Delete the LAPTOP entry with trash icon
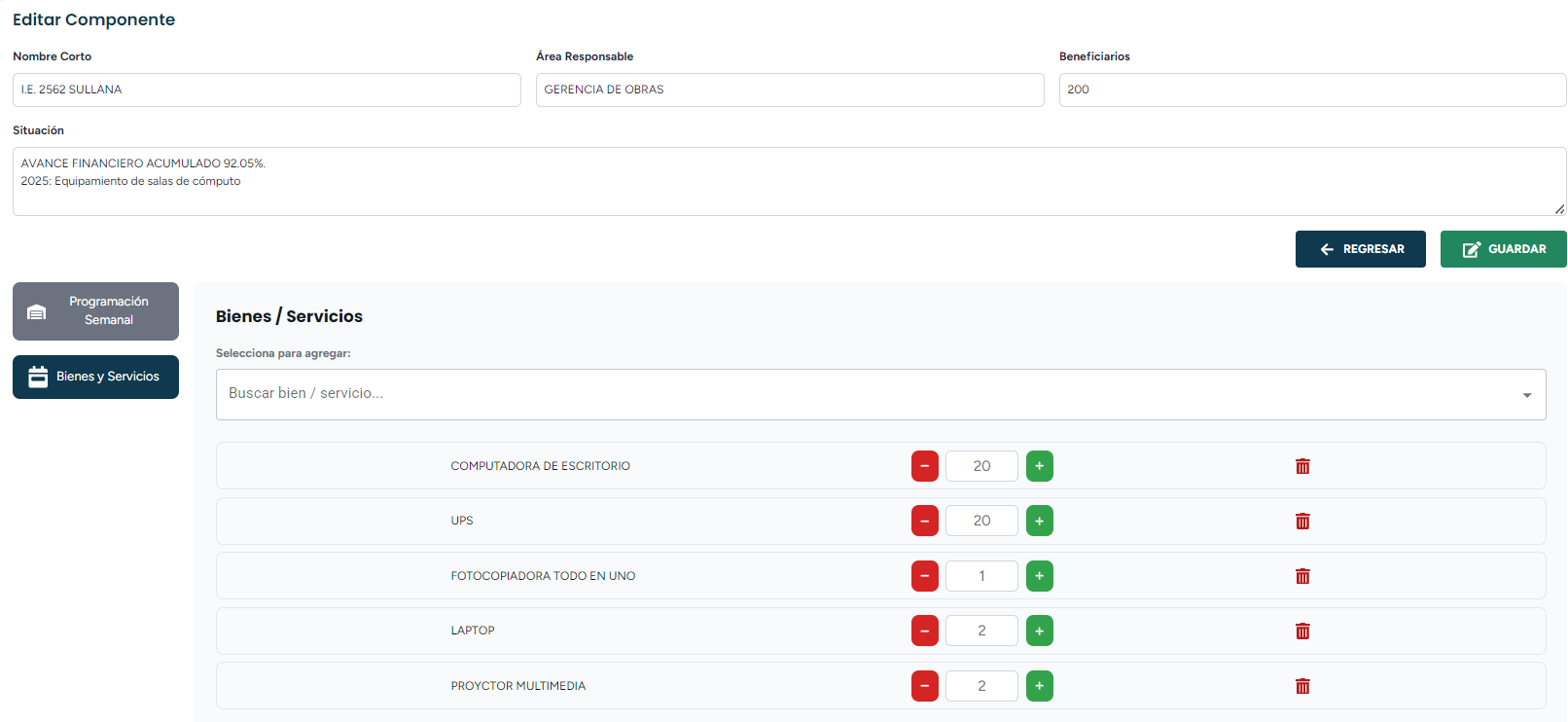Viewport: 1568px width, 722px height. pyautogui.click(x=1302, y=632)
